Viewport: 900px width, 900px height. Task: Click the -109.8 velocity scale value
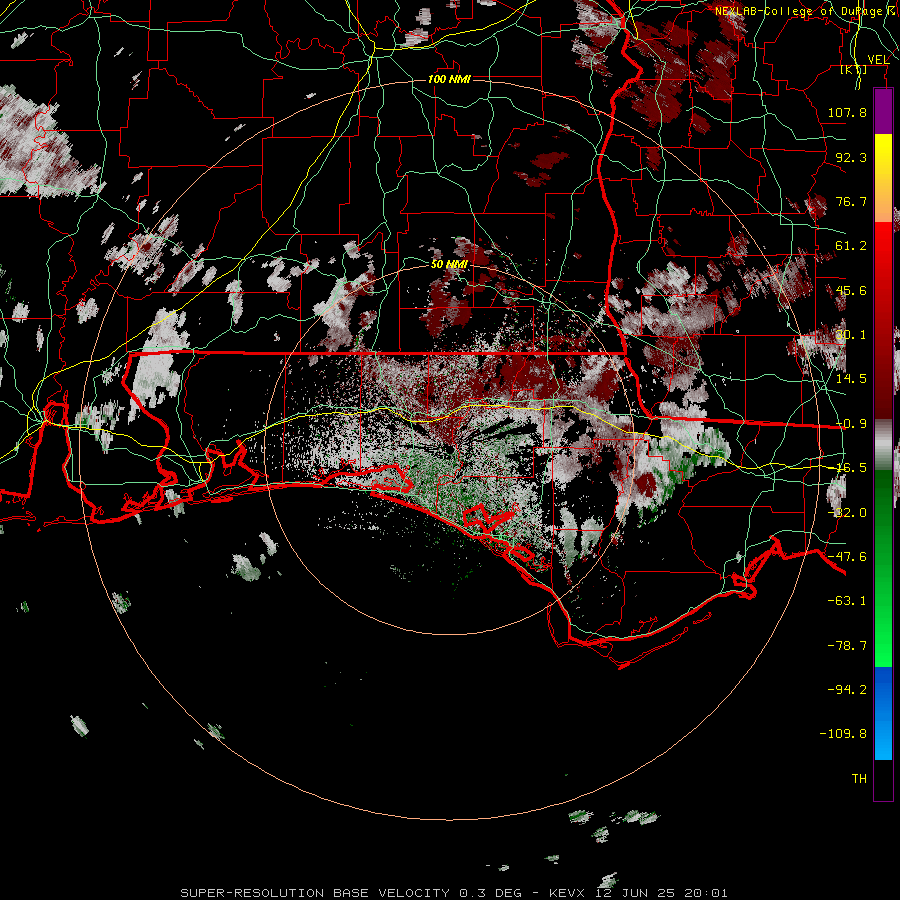(x=843, y=734)
